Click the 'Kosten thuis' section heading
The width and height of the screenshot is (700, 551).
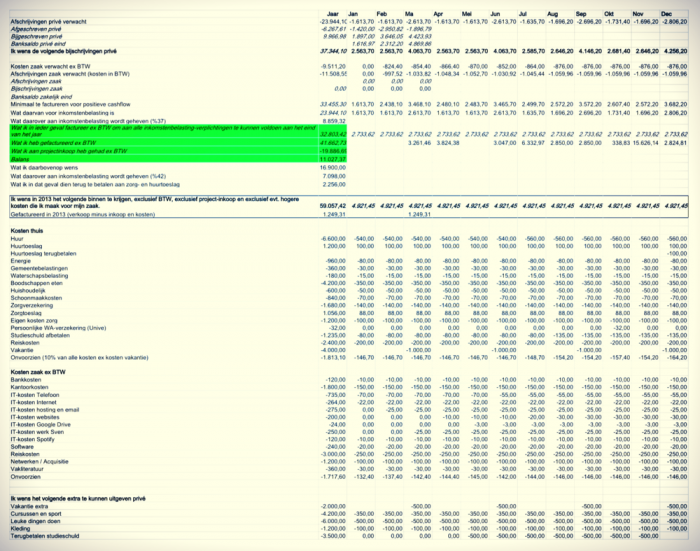tap(27, 231)
